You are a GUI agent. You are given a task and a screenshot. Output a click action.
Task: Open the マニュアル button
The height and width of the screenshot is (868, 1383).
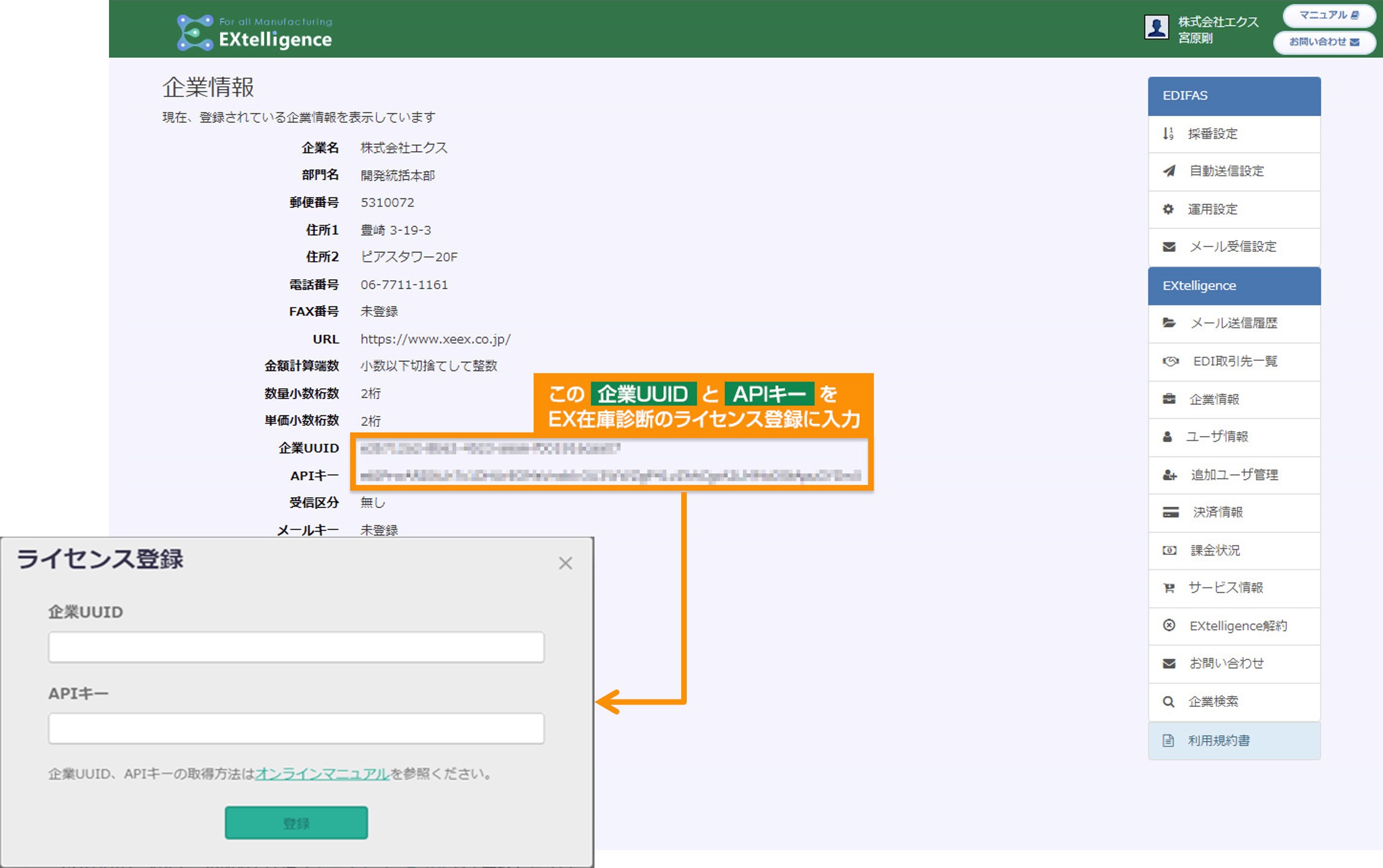(1329, 16)
